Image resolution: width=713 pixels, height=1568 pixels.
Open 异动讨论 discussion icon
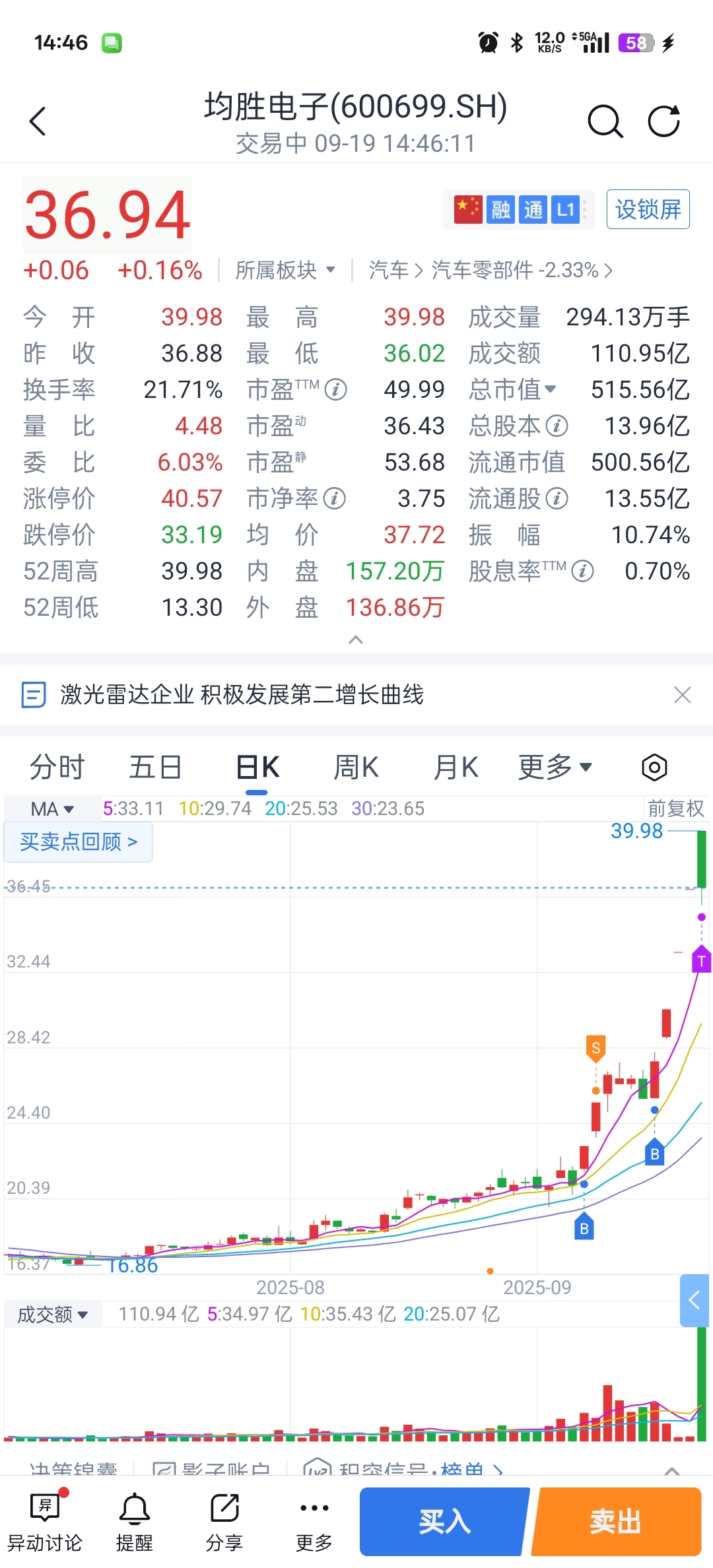[x=45, y=1522]
